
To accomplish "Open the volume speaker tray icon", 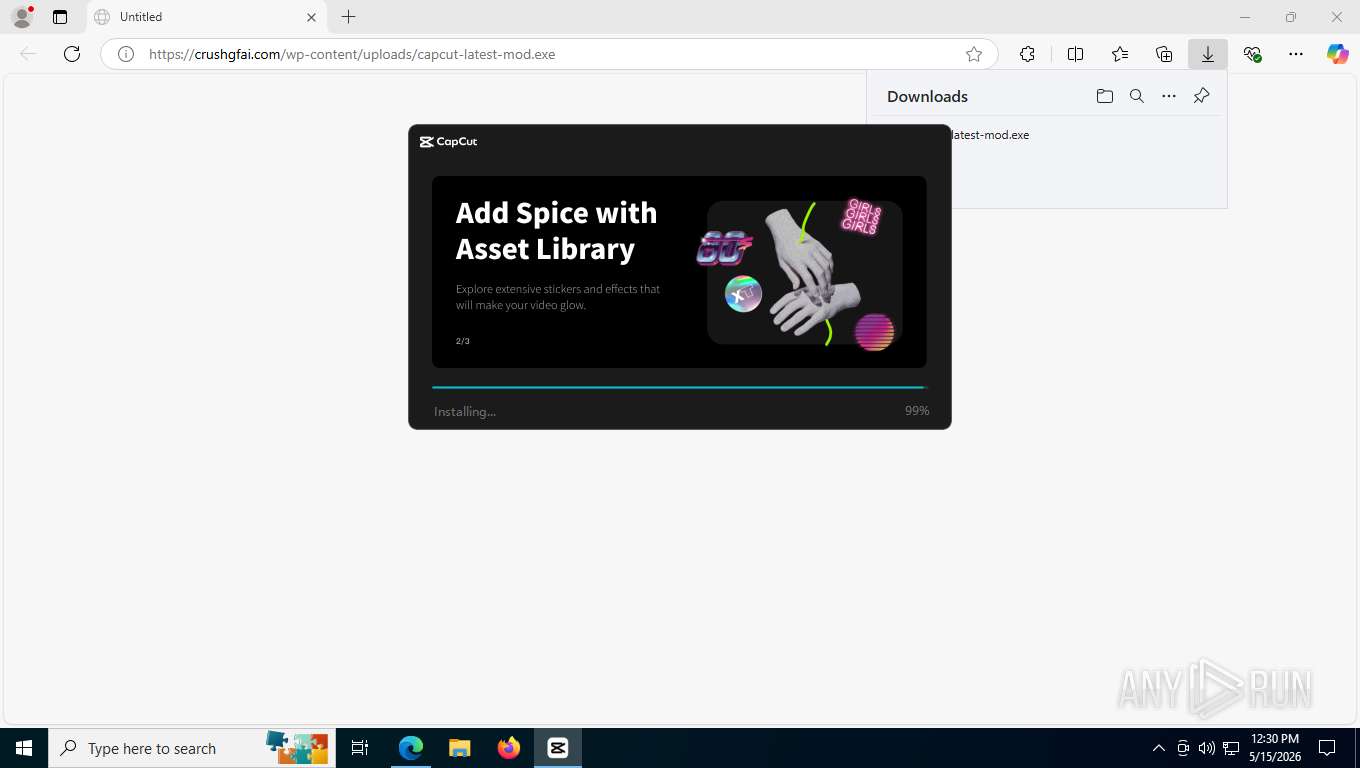I will tap(1206, 748).
